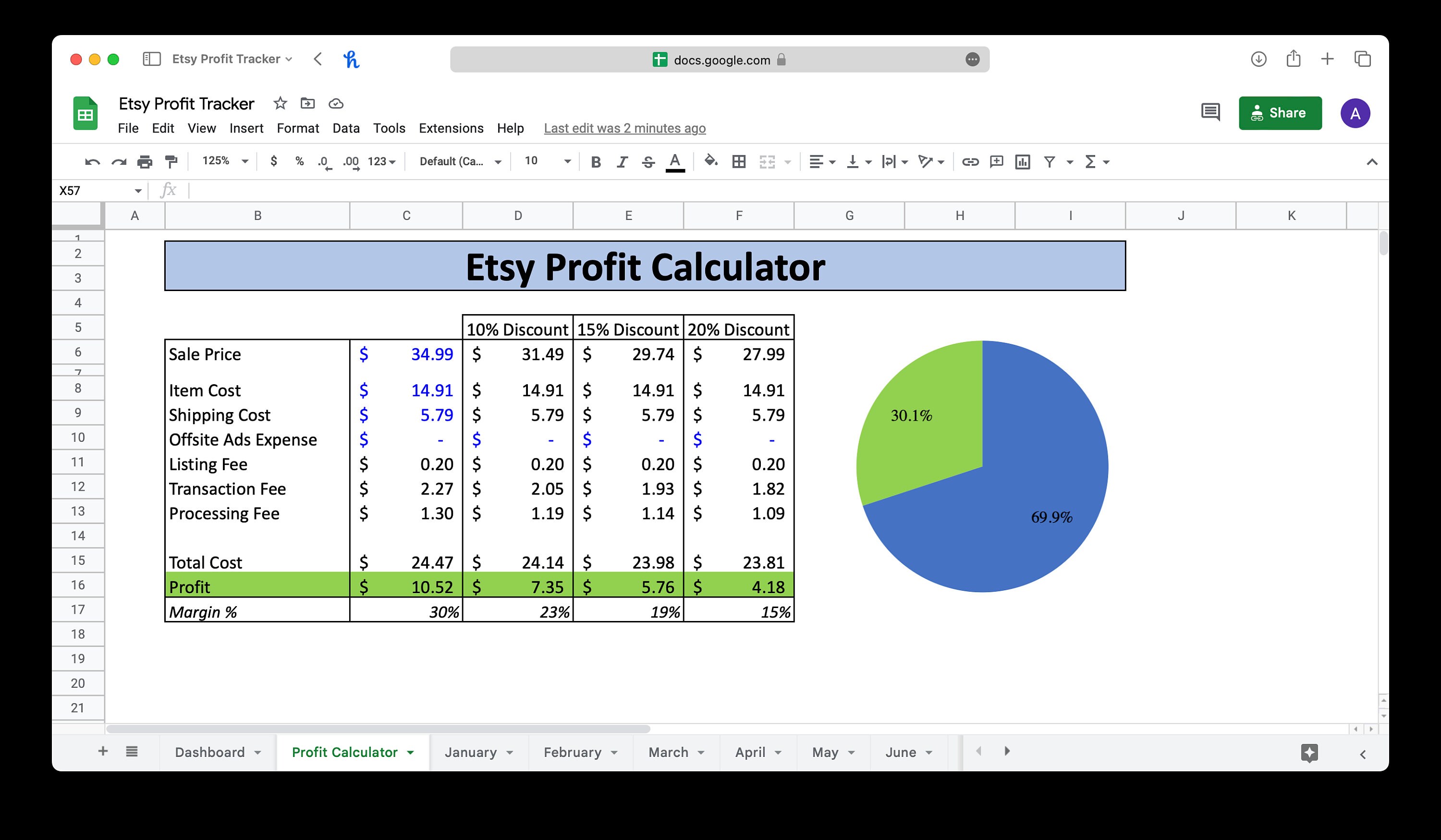Click the Share button
Image resolution: width=1441 pixels, height=840 pixels.
coord(1280,113)
